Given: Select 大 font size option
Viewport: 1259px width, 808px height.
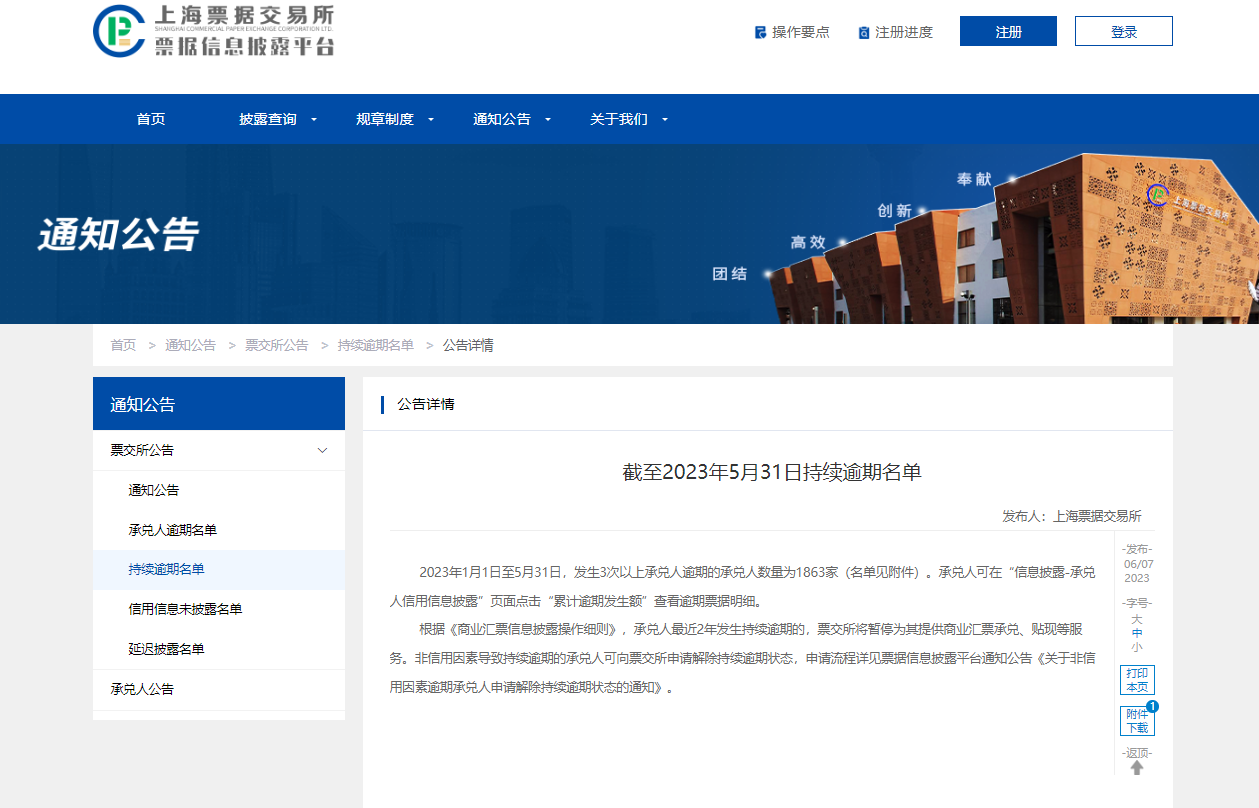Looking at the screenshot, I should [1137, 619].
